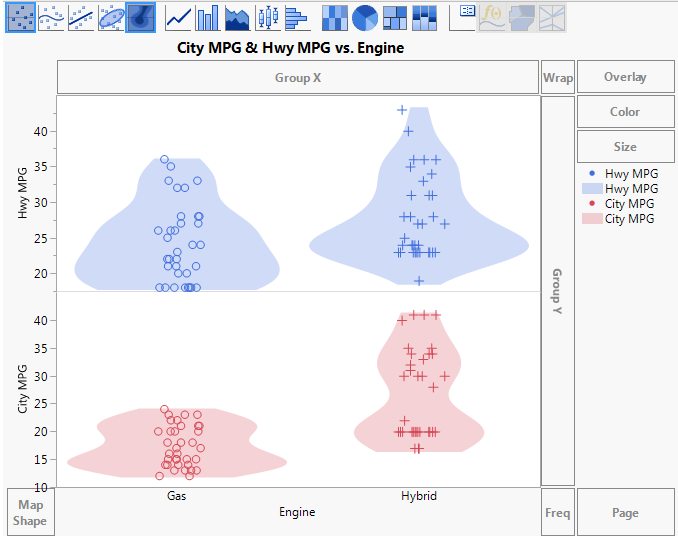678x536 pixels.
Task: Click the City MPG pink area legend swatch
Action: coord(592,218)
